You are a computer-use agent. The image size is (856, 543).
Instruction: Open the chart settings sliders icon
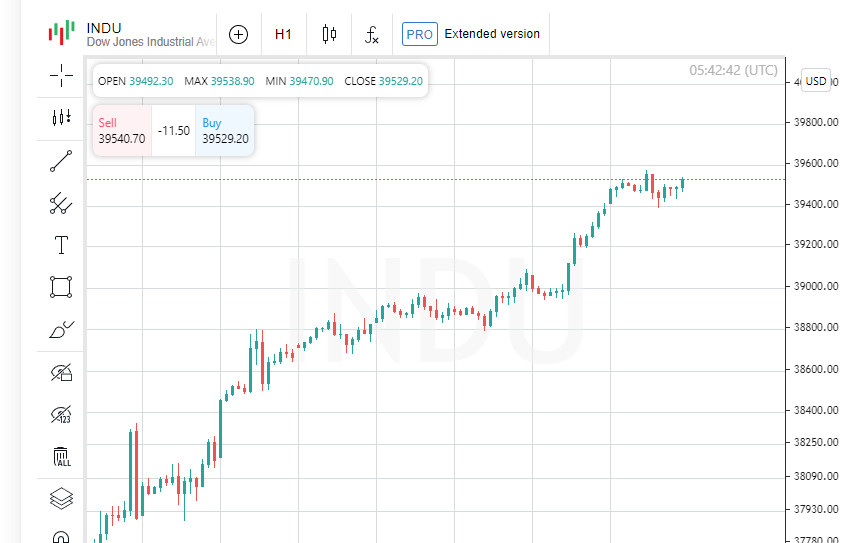pos(61,117)
